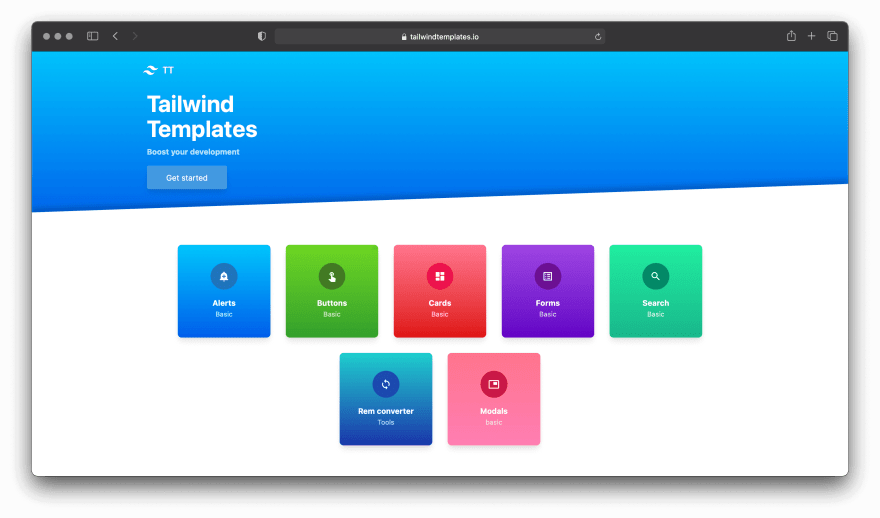Click the 'Boost your development' tagline
This screenshot has height=518, width=880.
(193, 152)
